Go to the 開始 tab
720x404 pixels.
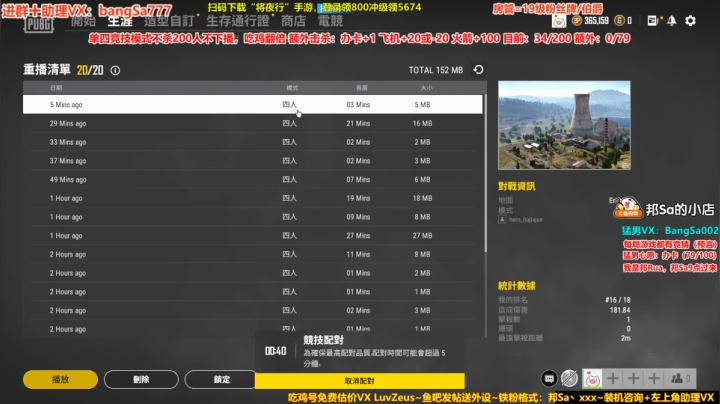pyautogui.click(x=84, y=22)
